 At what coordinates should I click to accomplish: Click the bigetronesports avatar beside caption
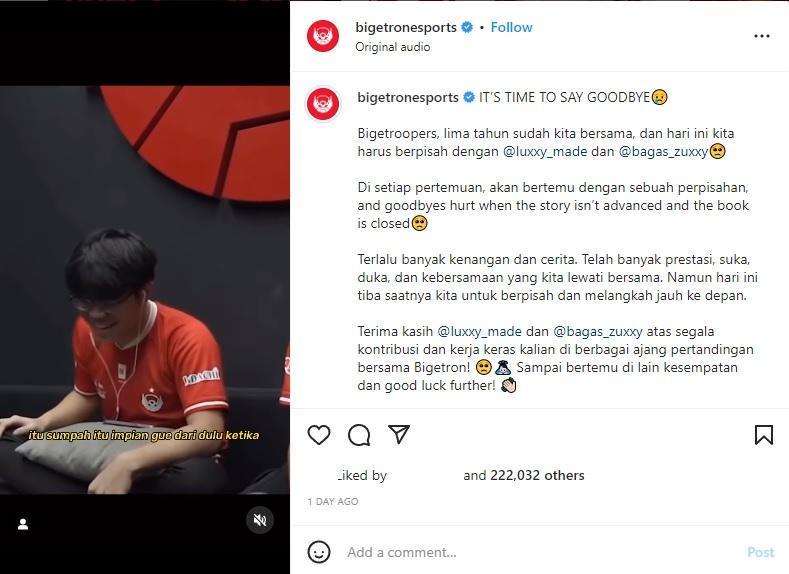(x=323, y=103)
